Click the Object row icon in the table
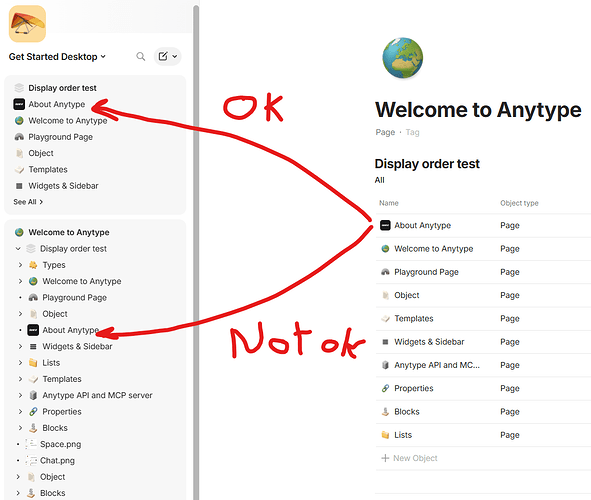 pos(385,295)
